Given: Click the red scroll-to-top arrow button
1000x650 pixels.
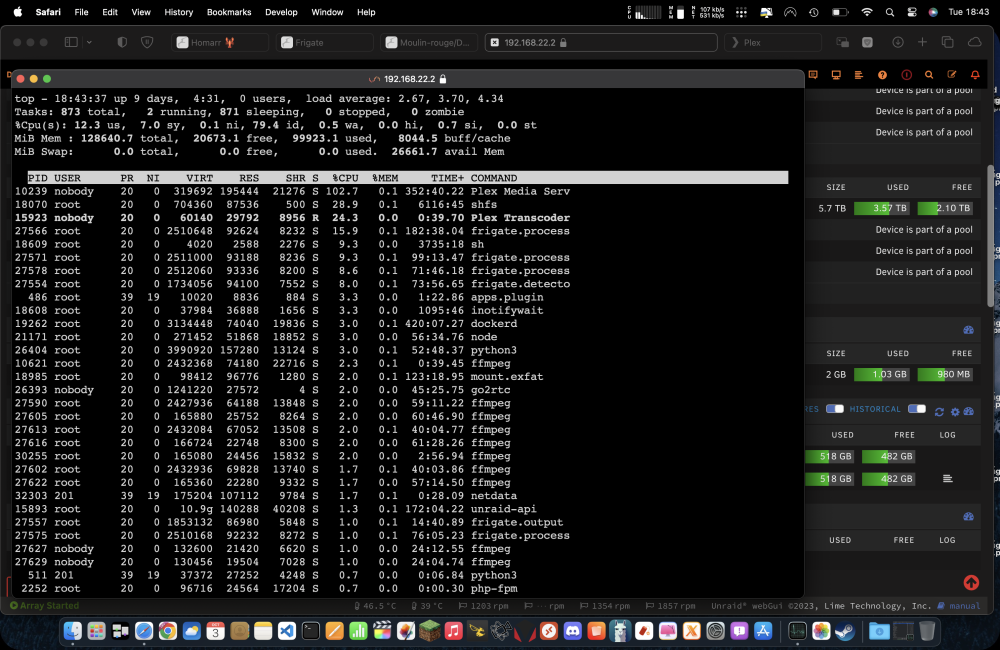Looking at the screenshot, I should tap(971, 582).
